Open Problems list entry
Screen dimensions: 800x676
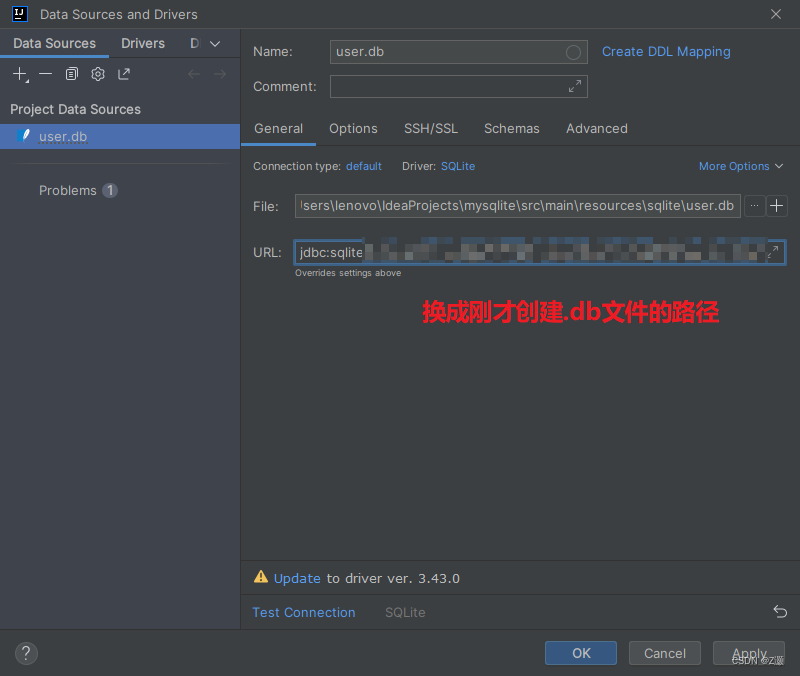click(x=67, y=190)
